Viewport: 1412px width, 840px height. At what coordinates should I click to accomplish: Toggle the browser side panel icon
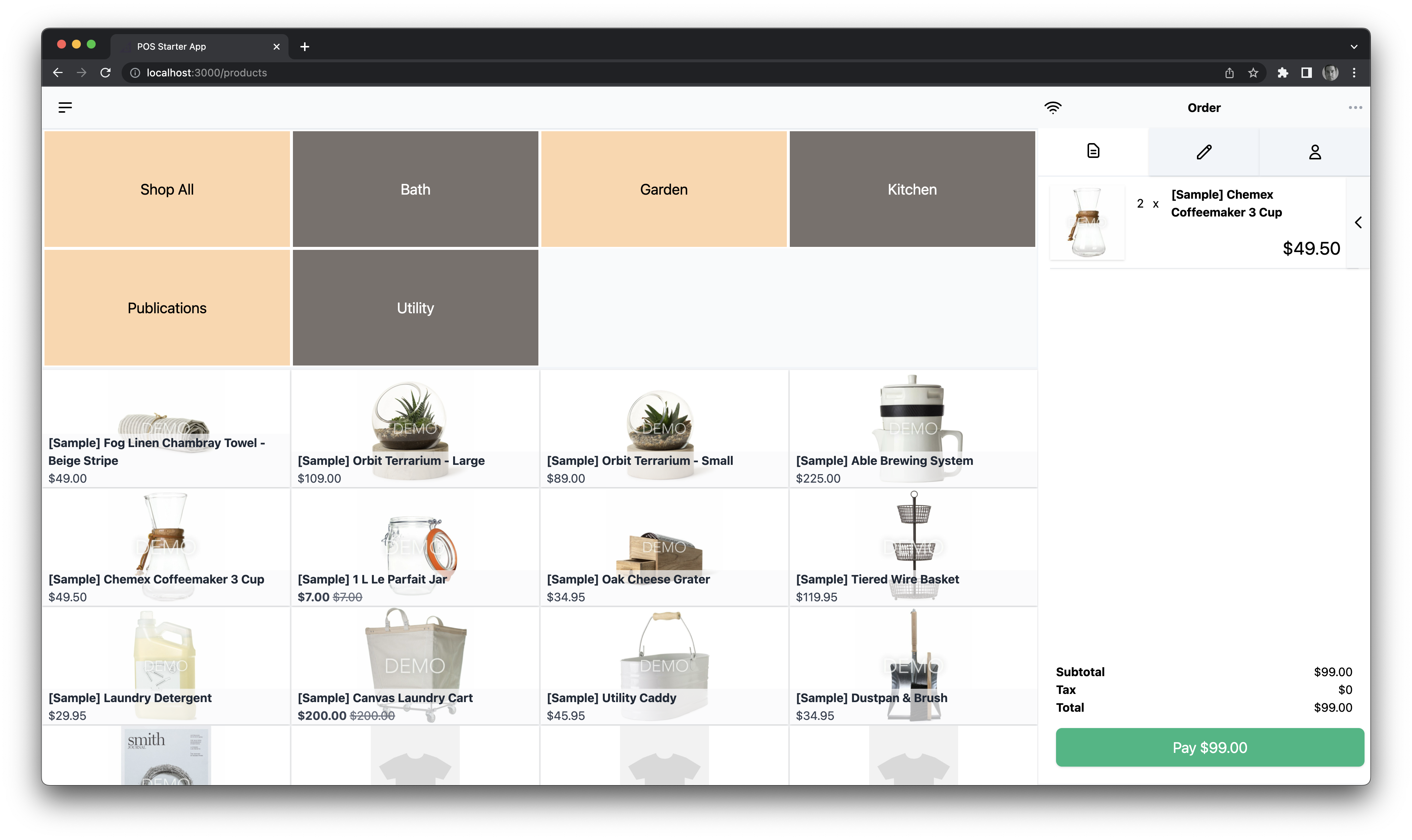[1306, 72]
